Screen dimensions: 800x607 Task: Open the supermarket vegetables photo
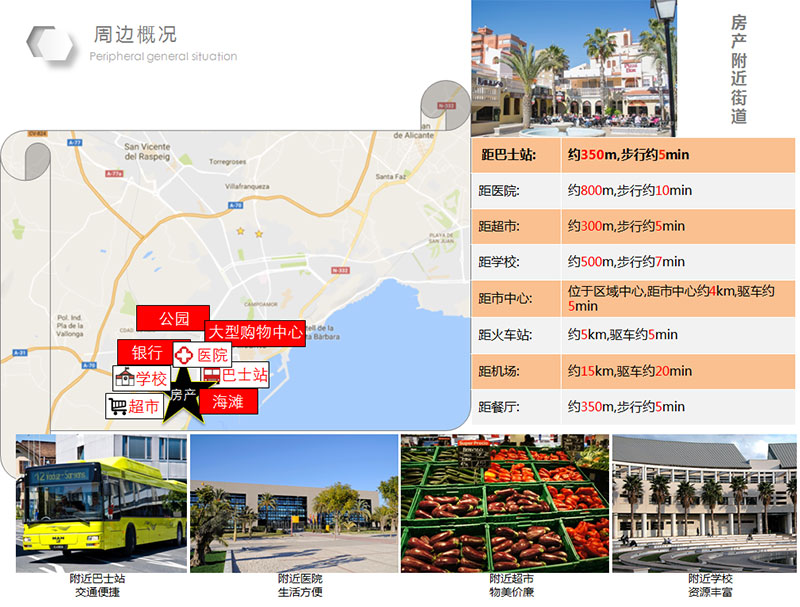point(504,503)
